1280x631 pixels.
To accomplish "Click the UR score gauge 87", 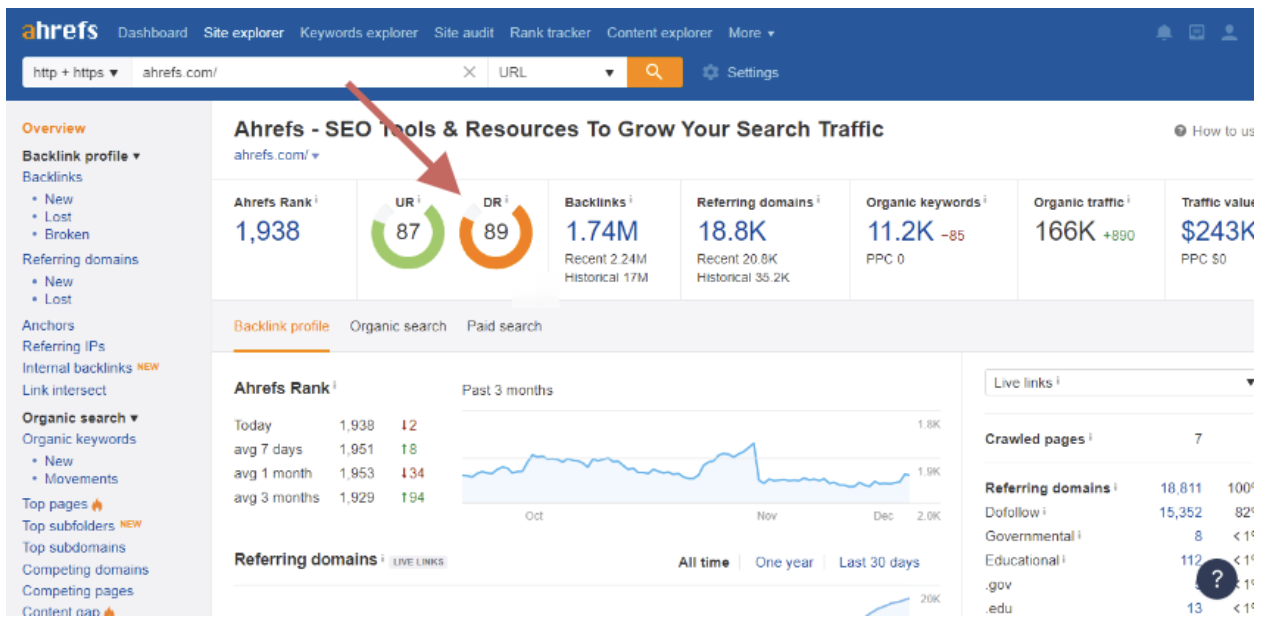I will tap(407, 233).
